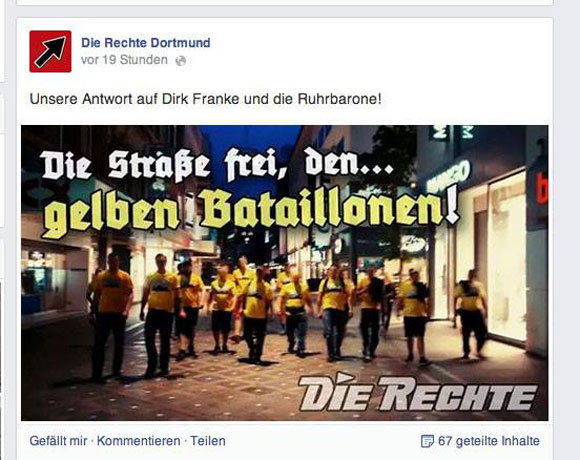
Task: Like the post with 'Gefällt mir'
Action: pyautogui.click(x=58, y=441)
